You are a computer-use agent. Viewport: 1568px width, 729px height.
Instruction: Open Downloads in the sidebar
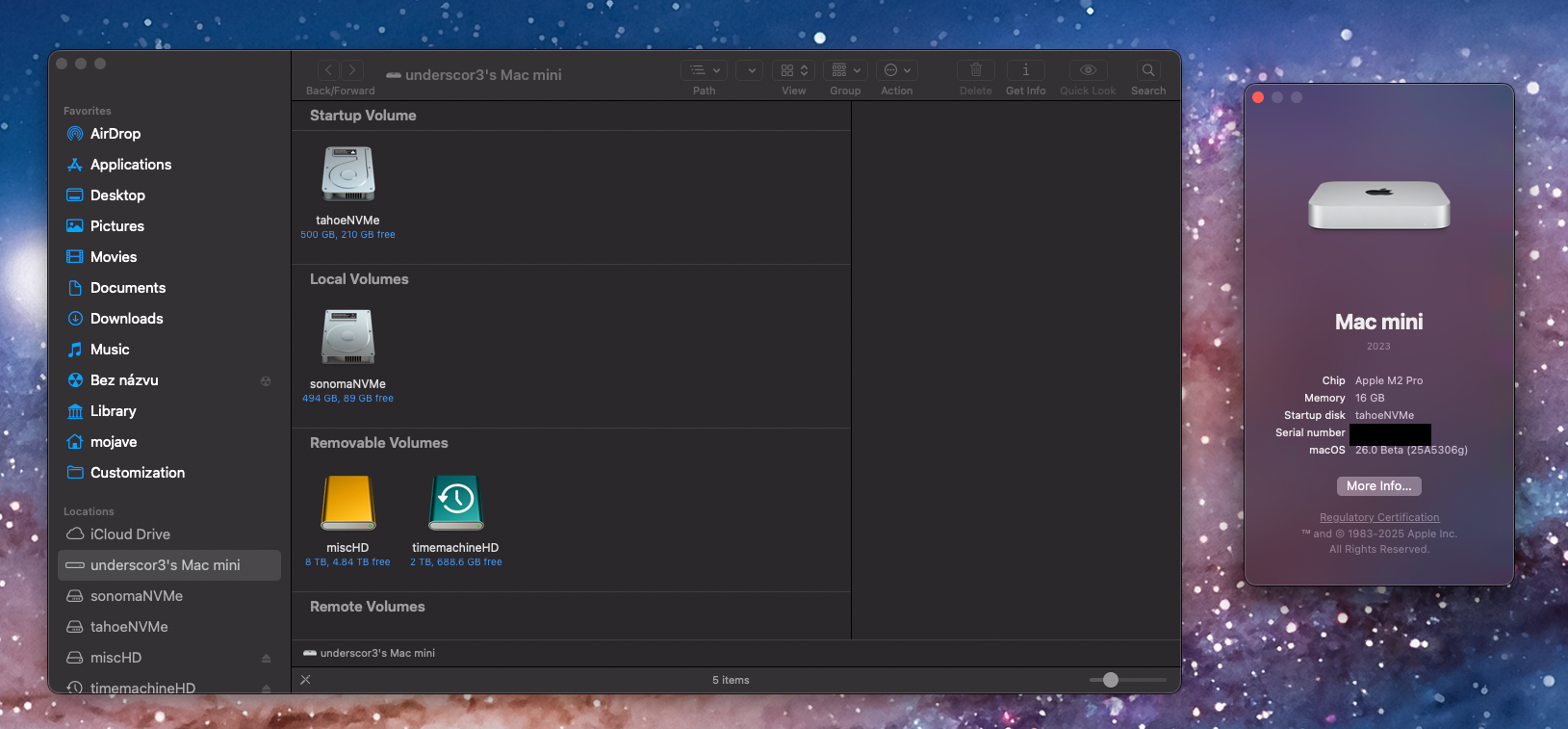pos(169,319)
